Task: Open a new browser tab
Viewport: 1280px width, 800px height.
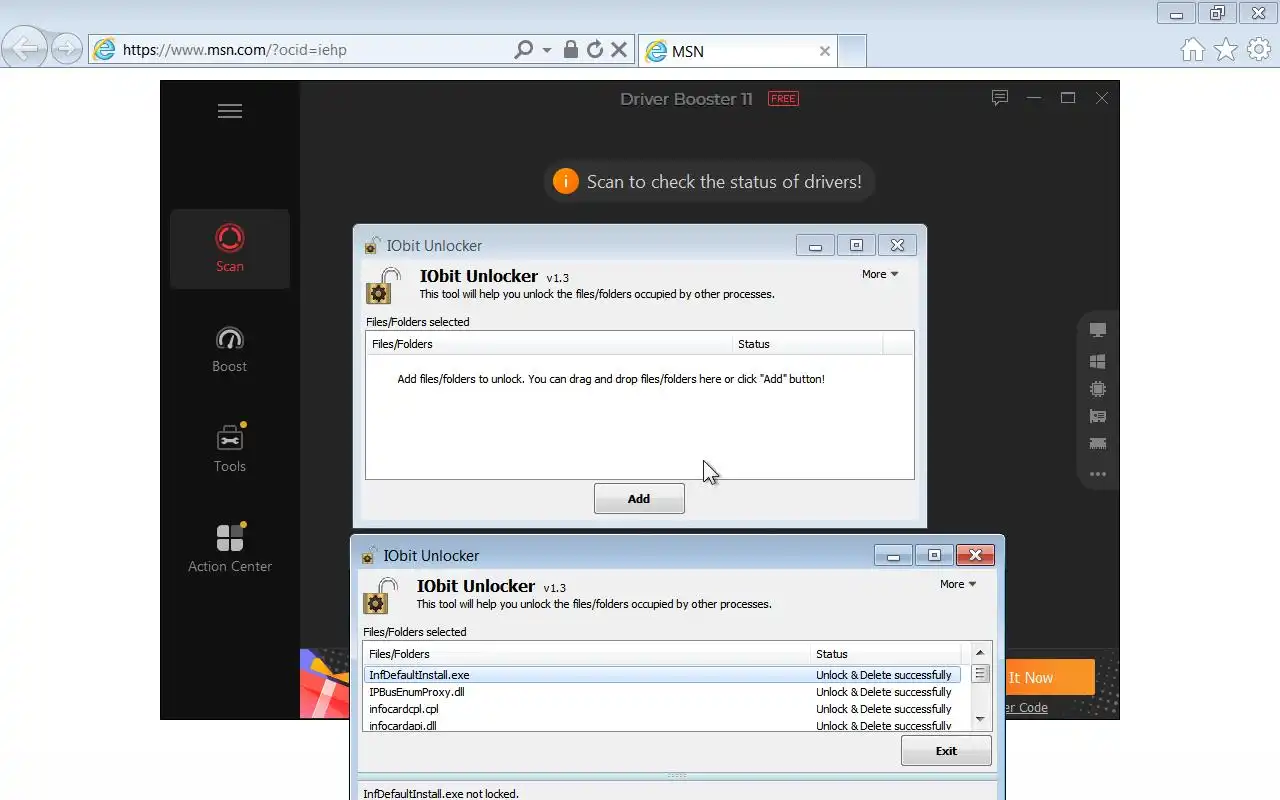Action: (x=852, y=51)
